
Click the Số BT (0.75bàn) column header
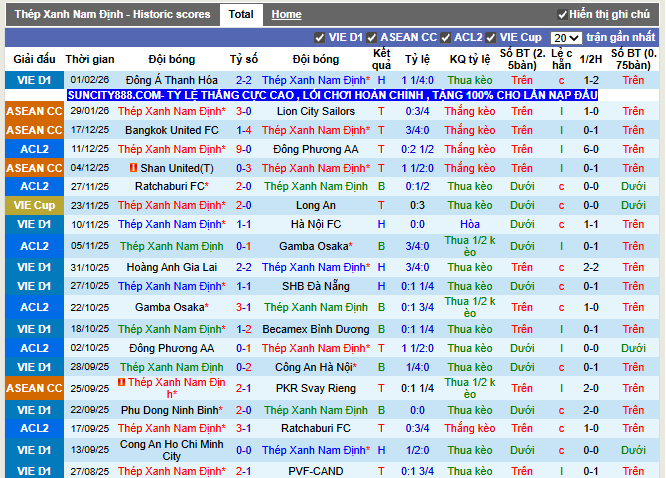633,59
